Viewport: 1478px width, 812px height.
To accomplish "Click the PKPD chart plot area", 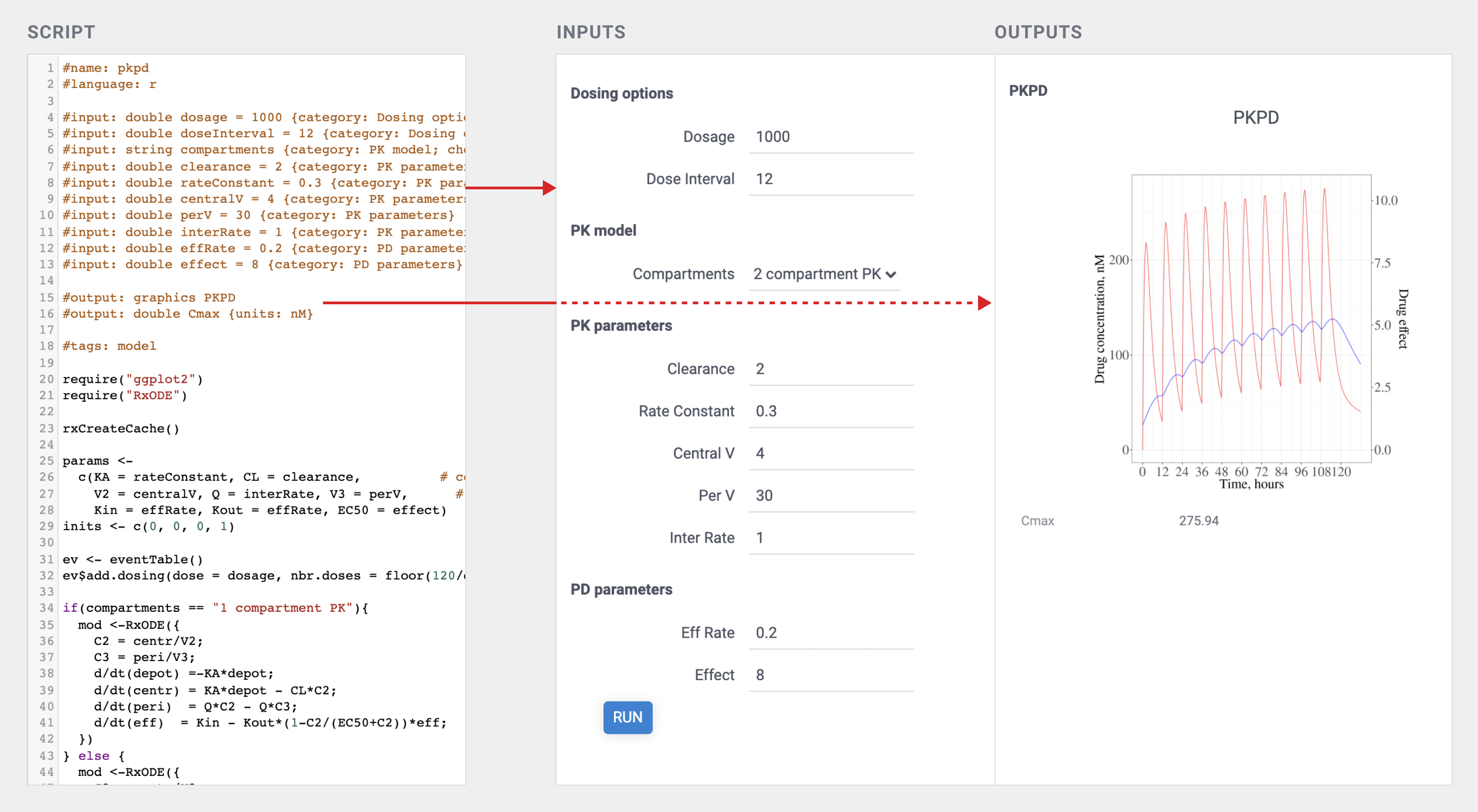I will pos(1251,318).
